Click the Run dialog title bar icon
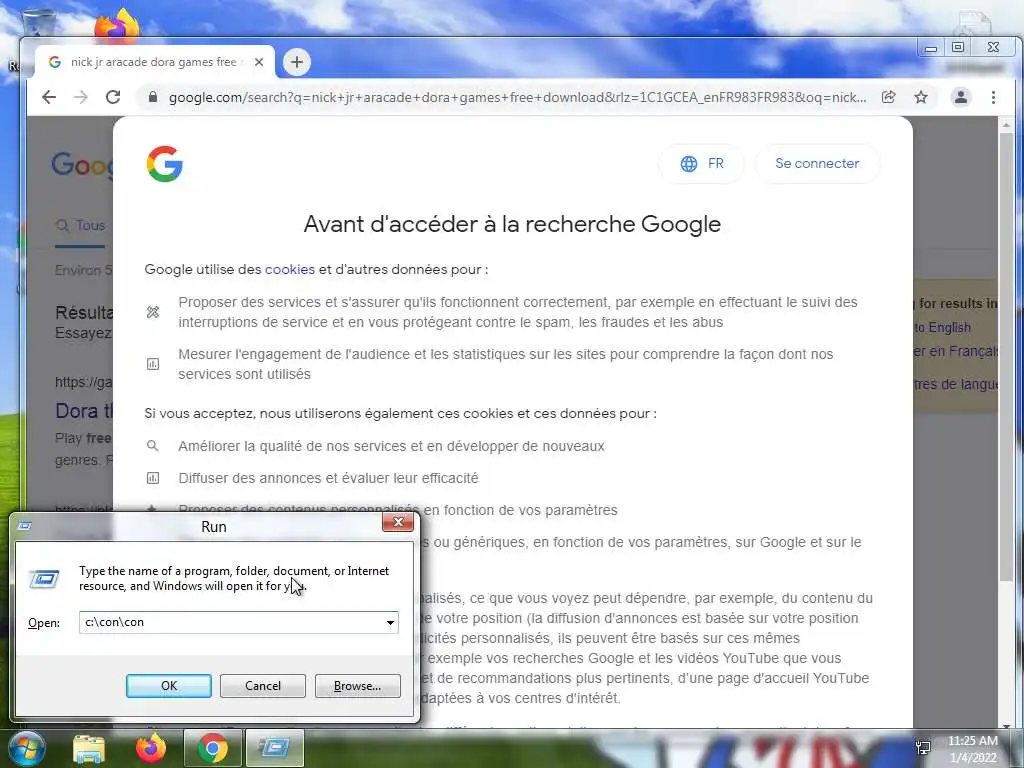Viewport: 1024px width, 768px height. (25, 526)
